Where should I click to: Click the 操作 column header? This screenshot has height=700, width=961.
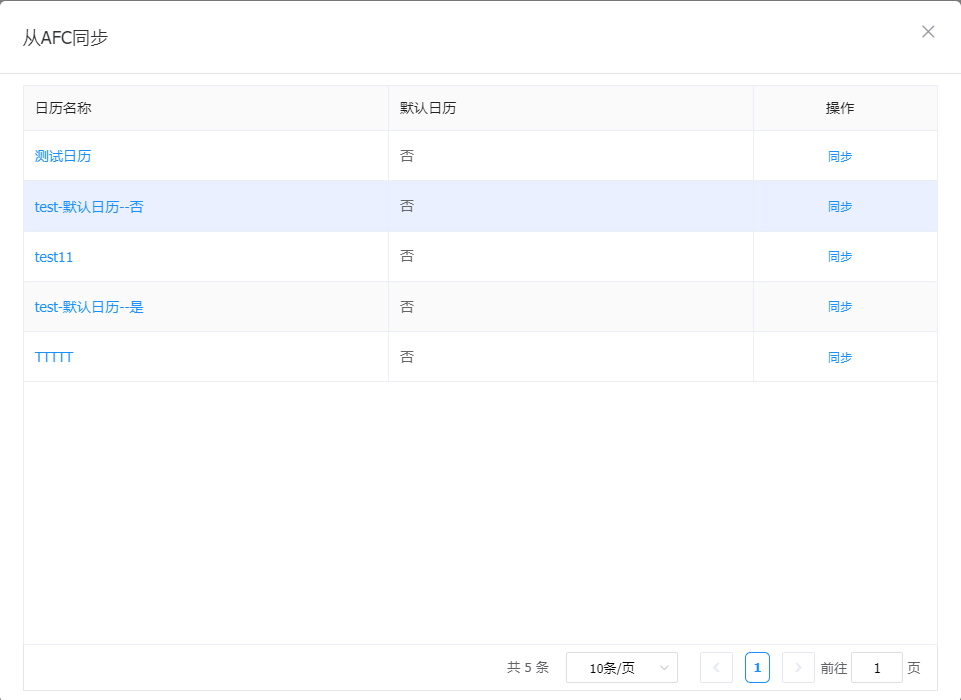point(840,108)
